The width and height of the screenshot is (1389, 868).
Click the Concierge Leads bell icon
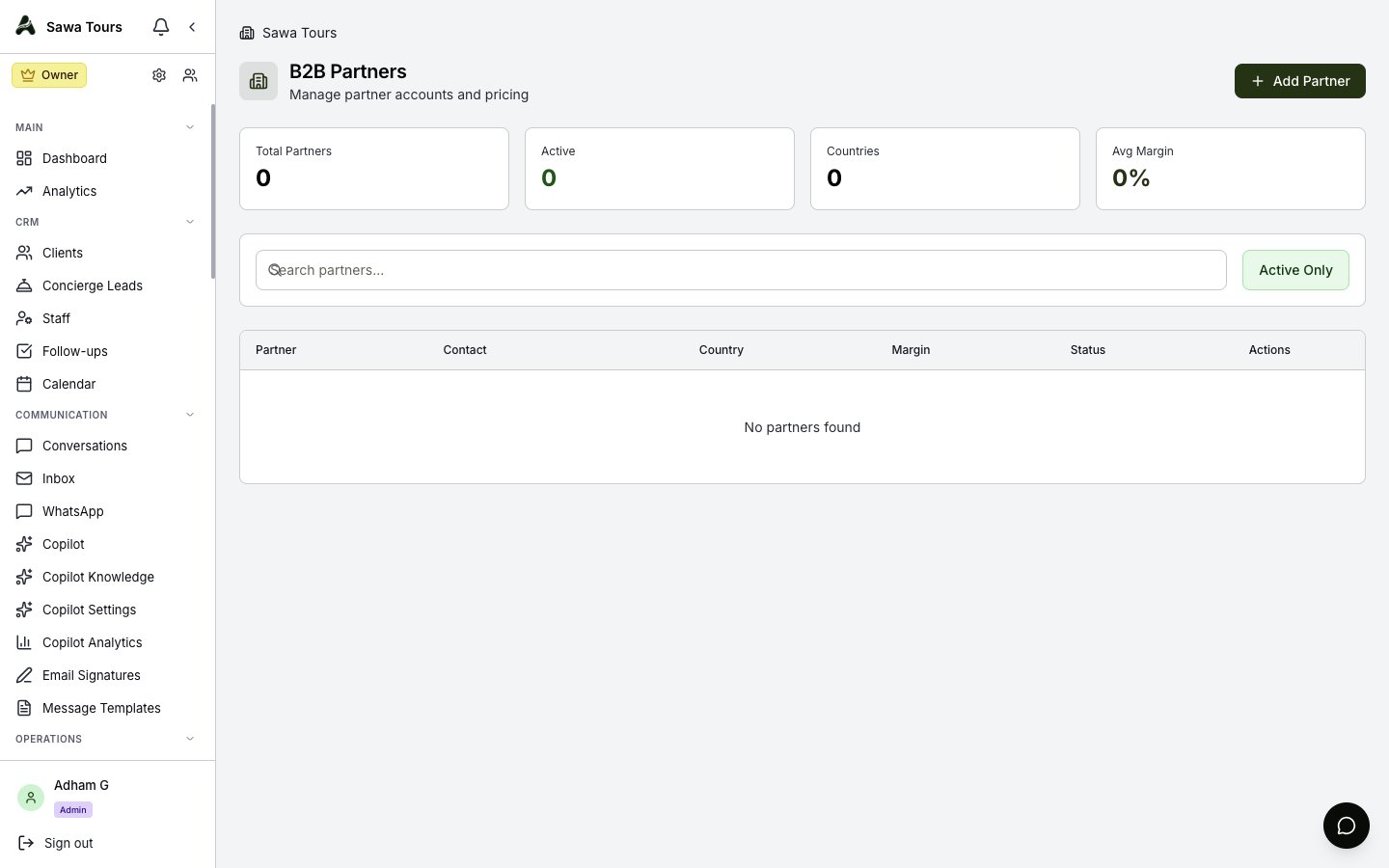24,285
